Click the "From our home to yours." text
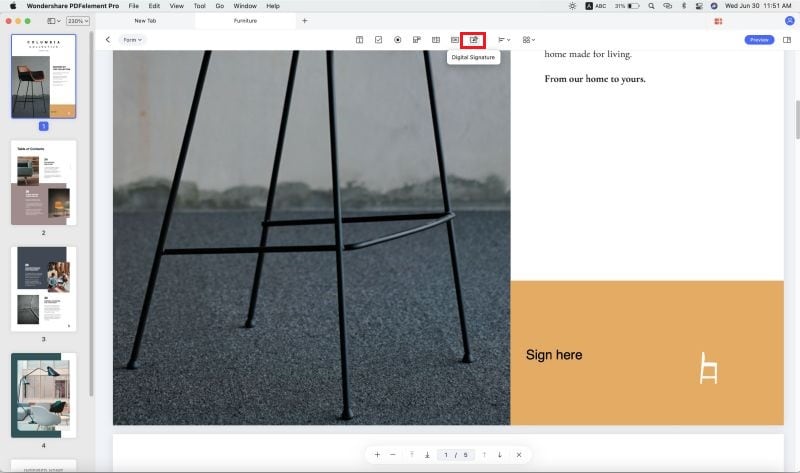Screen dimensions: 800x473 click(x=595, y=79)
